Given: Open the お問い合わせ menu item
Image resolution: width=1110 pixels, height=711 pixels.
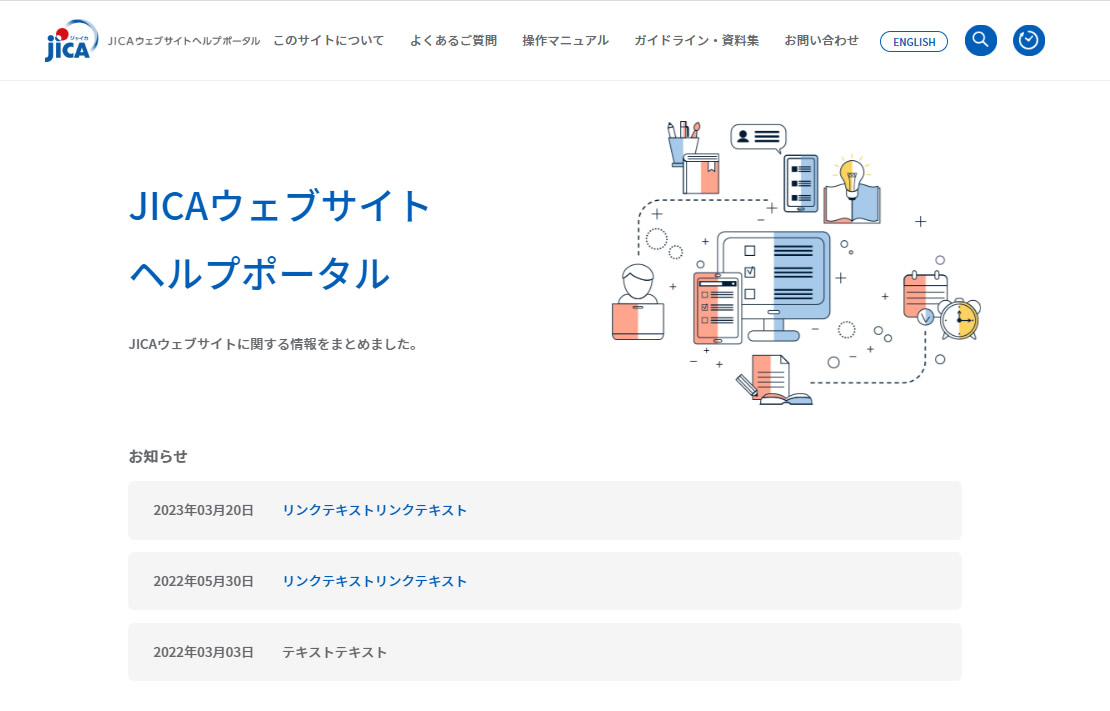Looking at the screenshot, I should coord(821,40).
